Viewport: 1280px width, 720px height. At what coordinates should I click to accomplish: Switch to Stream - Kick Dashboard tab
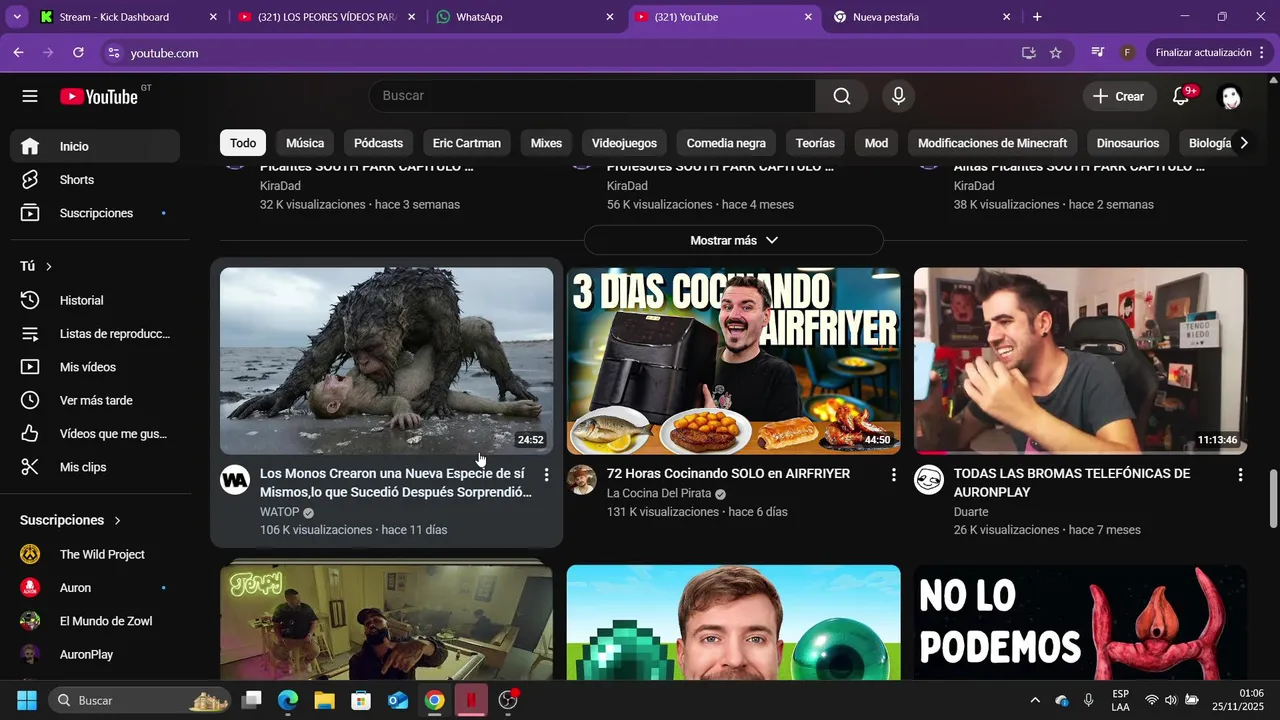pos(129,17)
